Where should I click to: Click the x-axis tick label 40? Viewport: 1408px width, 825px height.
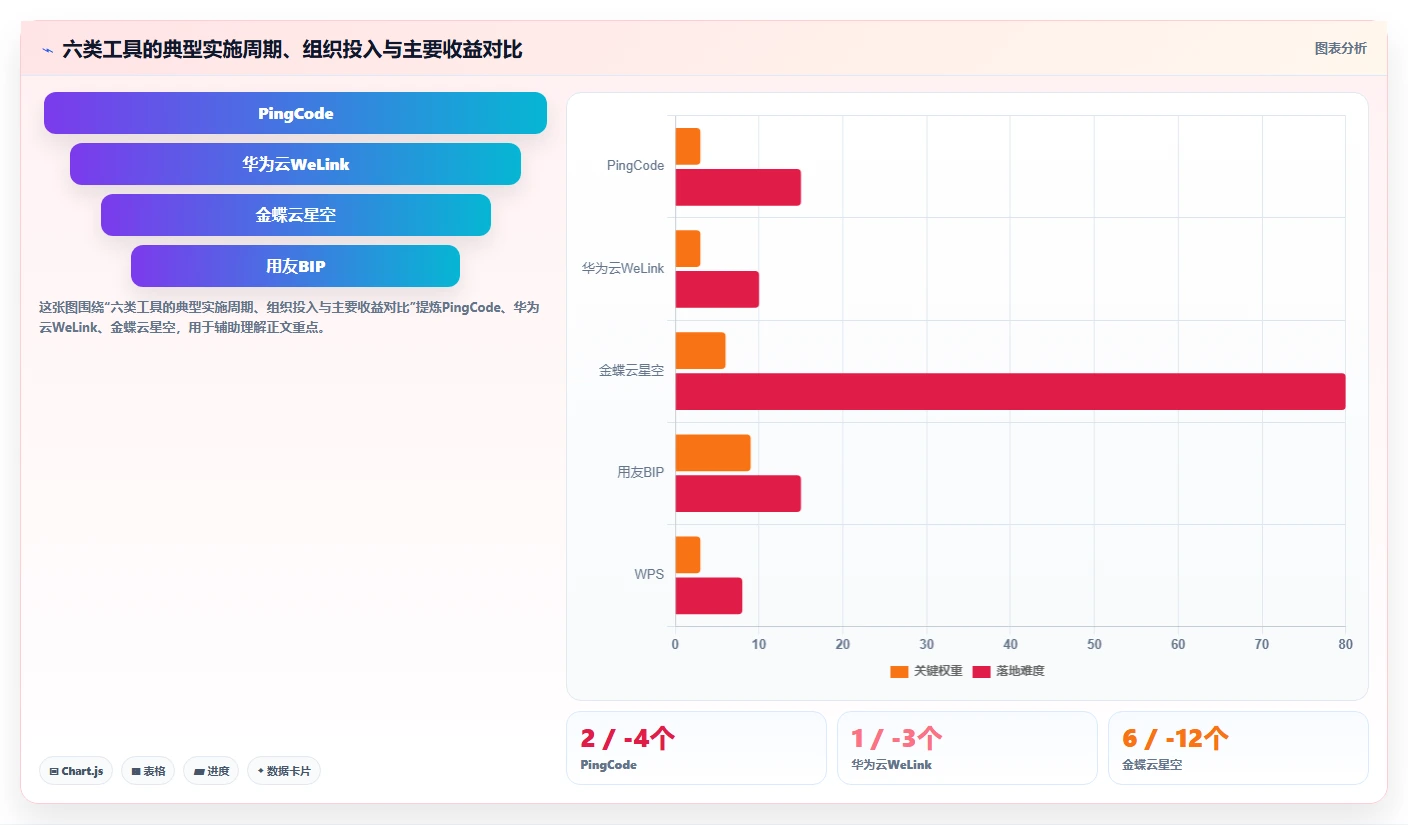(x=1010, y=644)
